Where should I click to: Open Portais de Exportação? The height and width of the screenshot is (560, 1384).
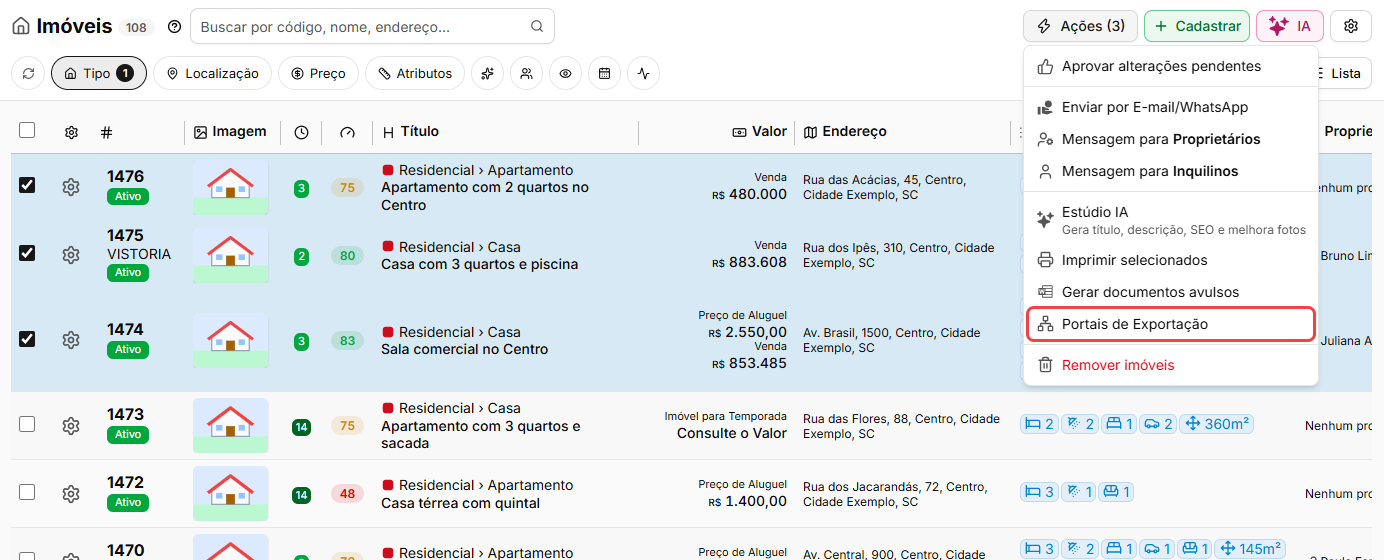(1171, 324)
